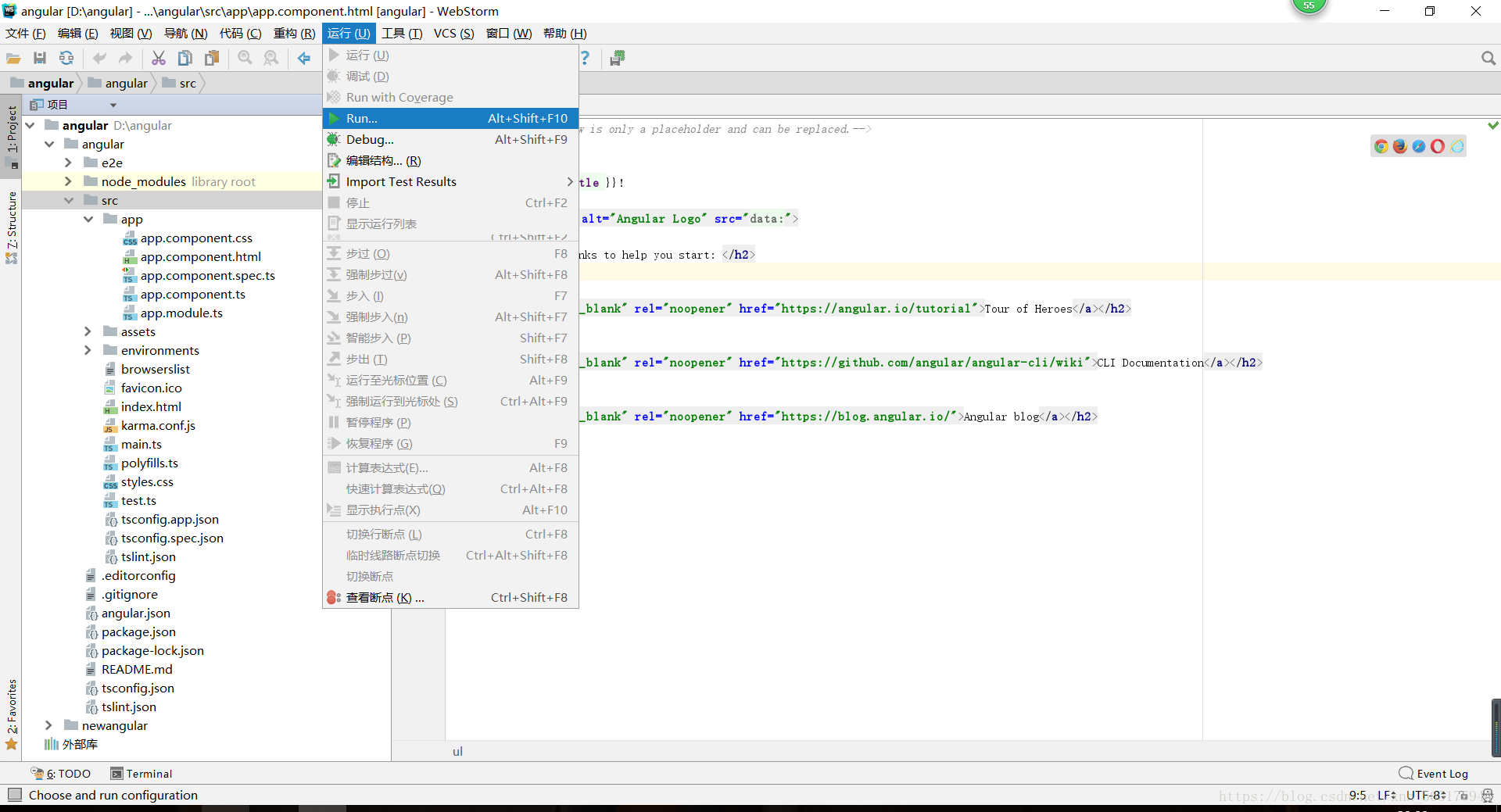
Task: Click the Back navigation arrow icon
Action: (304, 58)
